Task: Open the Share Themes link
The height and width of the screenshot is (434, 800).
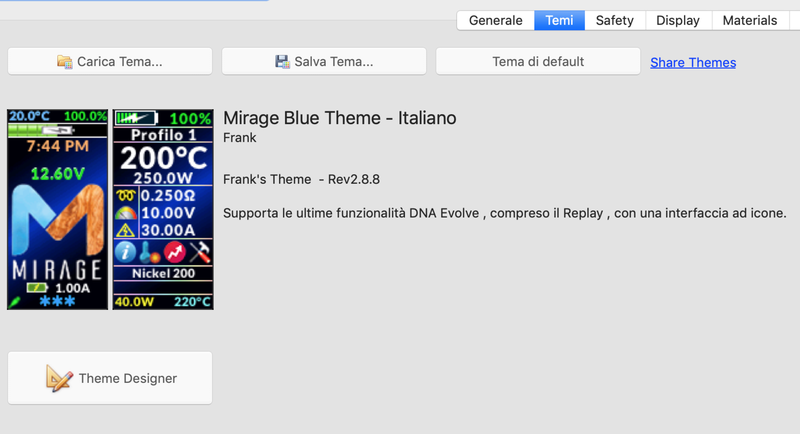Action: (693, 62)
